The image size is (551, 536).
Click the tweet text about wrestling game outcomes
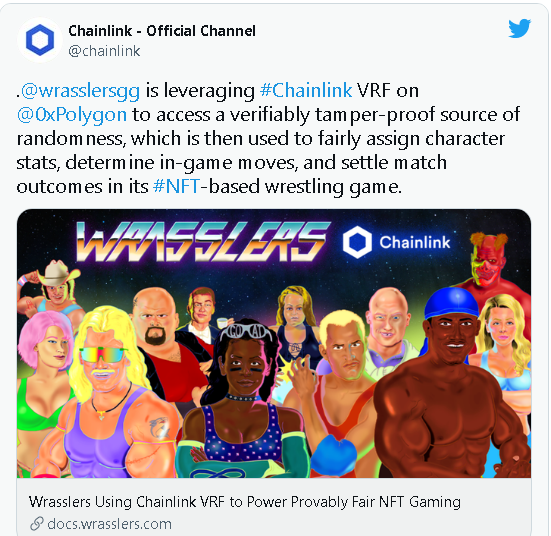click(267, 138)
